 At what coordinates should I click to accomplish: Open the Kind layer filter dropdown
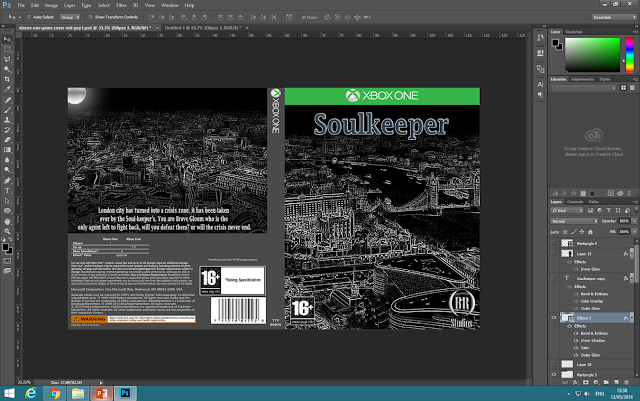pos(567,210)
